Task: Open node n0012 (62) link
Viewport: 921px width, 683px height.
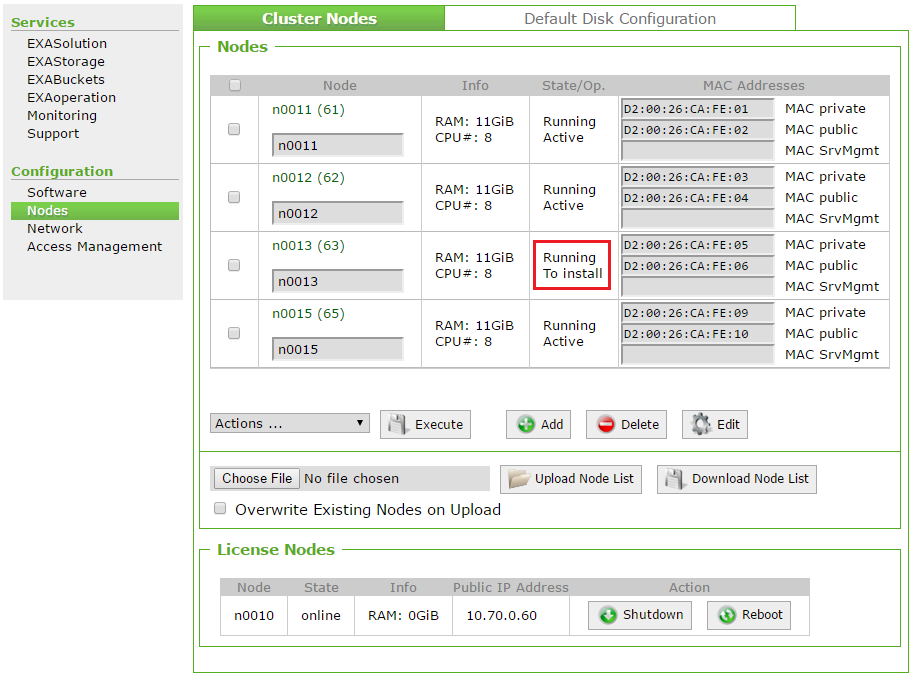Action: point(308,178)
